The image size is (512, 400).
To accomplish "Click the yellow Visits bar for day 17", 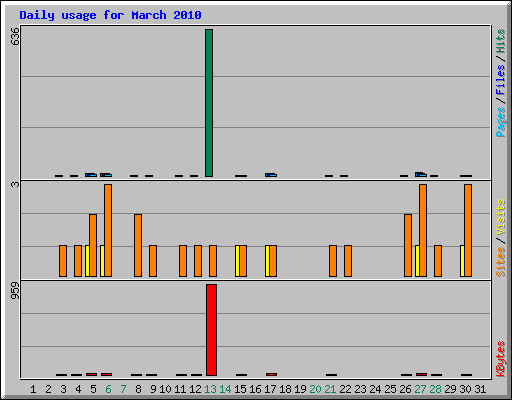I will [x=267, y=261].
